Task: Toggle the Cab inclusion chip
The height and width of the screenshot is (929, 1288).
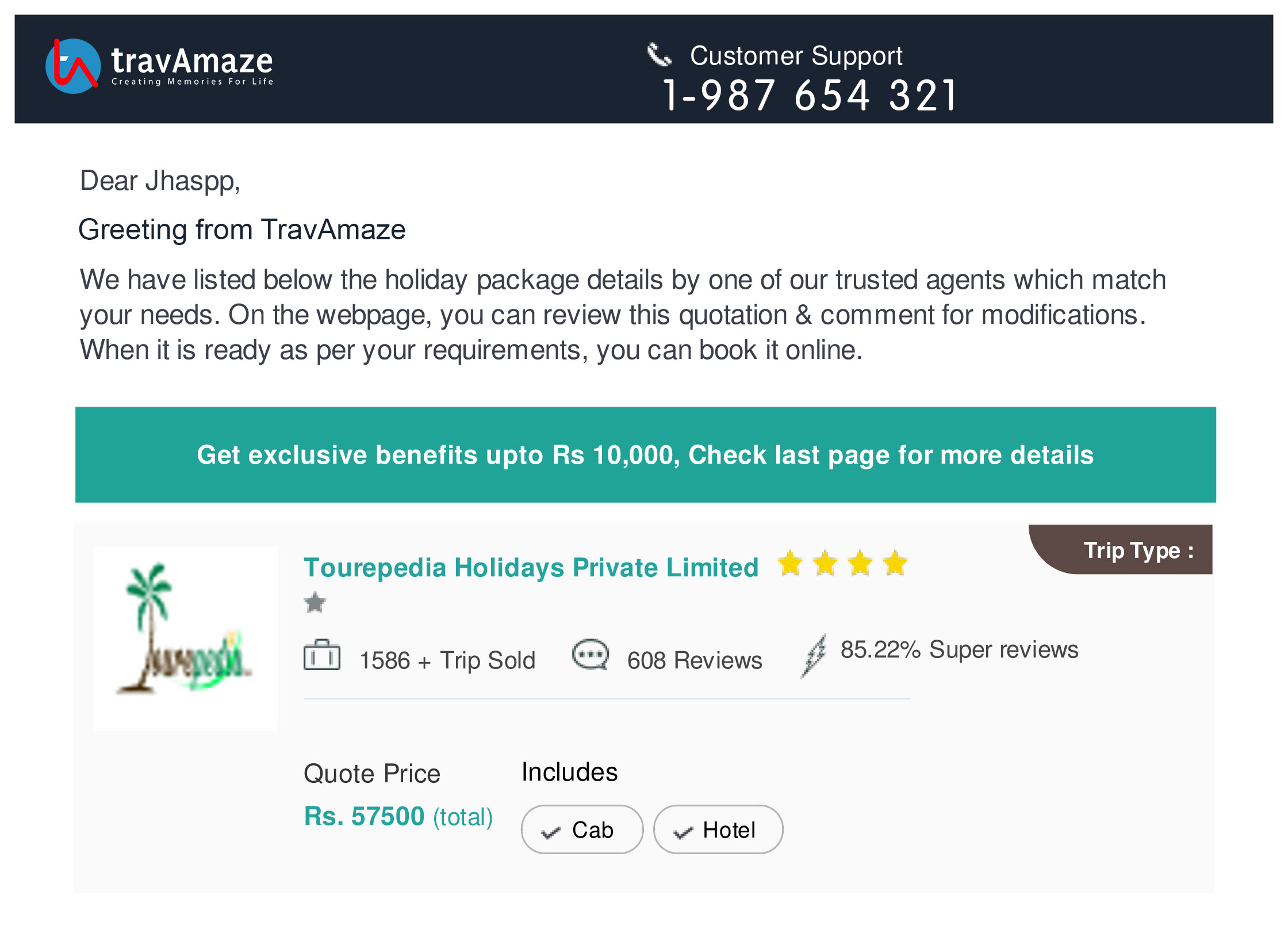Action: point(582,829)
